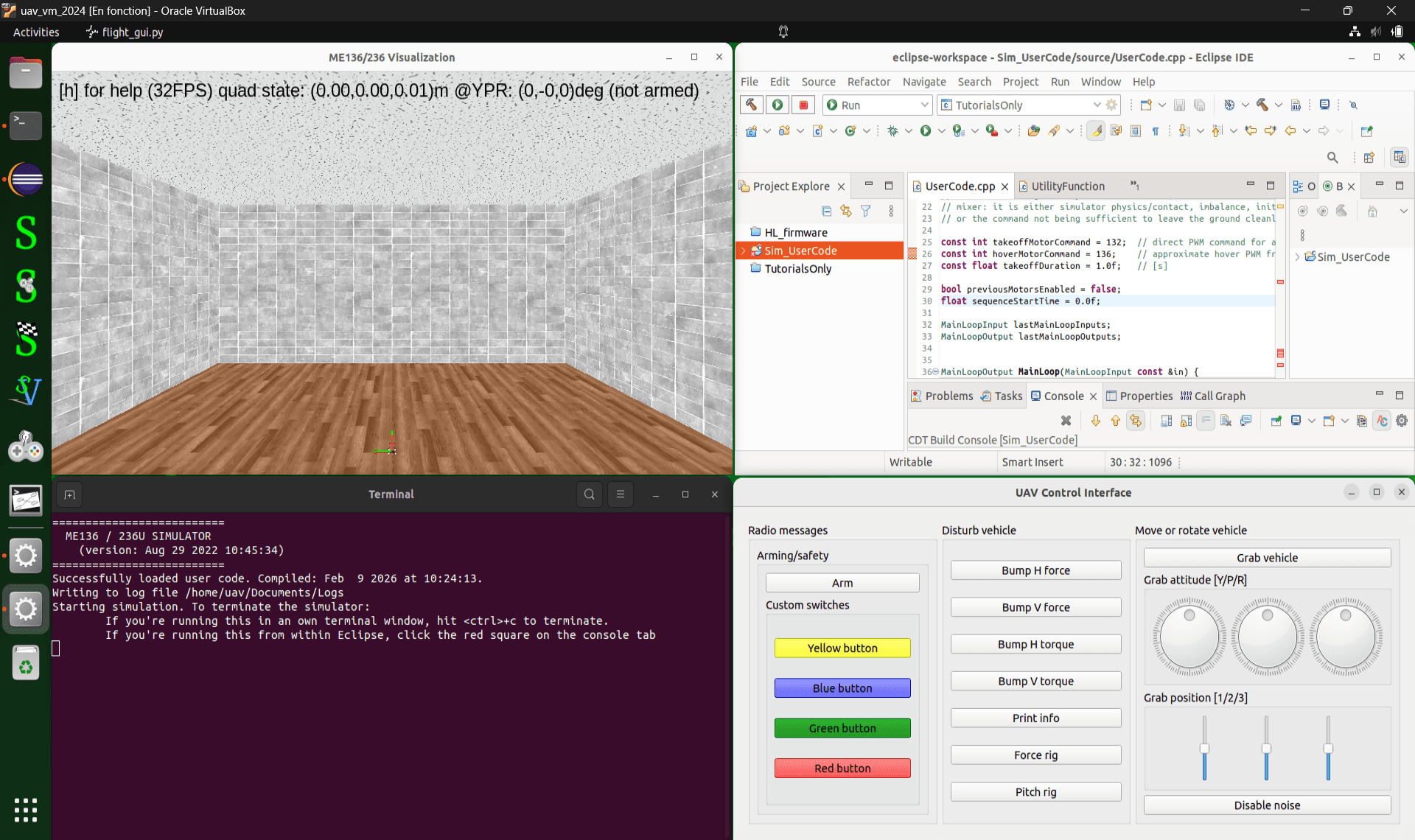Switch to UtilityFunction editor tab
Viewport: 1415px width, 840px height.
(x=1067, y=186)
